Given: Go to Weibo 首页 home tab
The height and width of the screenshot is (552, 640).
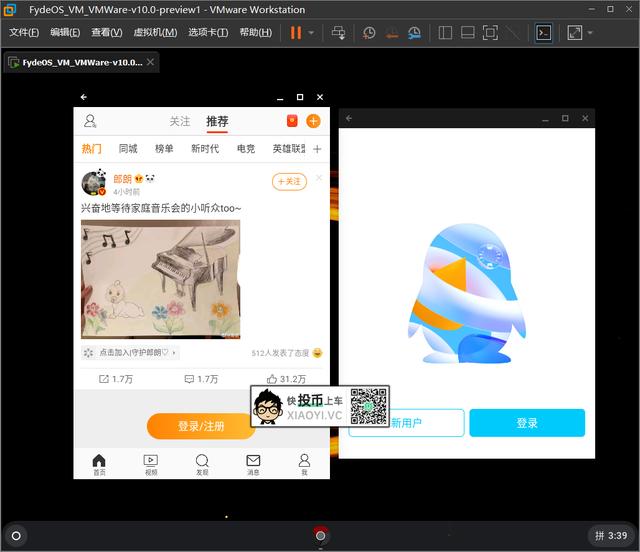Looking at the screenshot, I should pyautogui.click(x=99, y=465).
